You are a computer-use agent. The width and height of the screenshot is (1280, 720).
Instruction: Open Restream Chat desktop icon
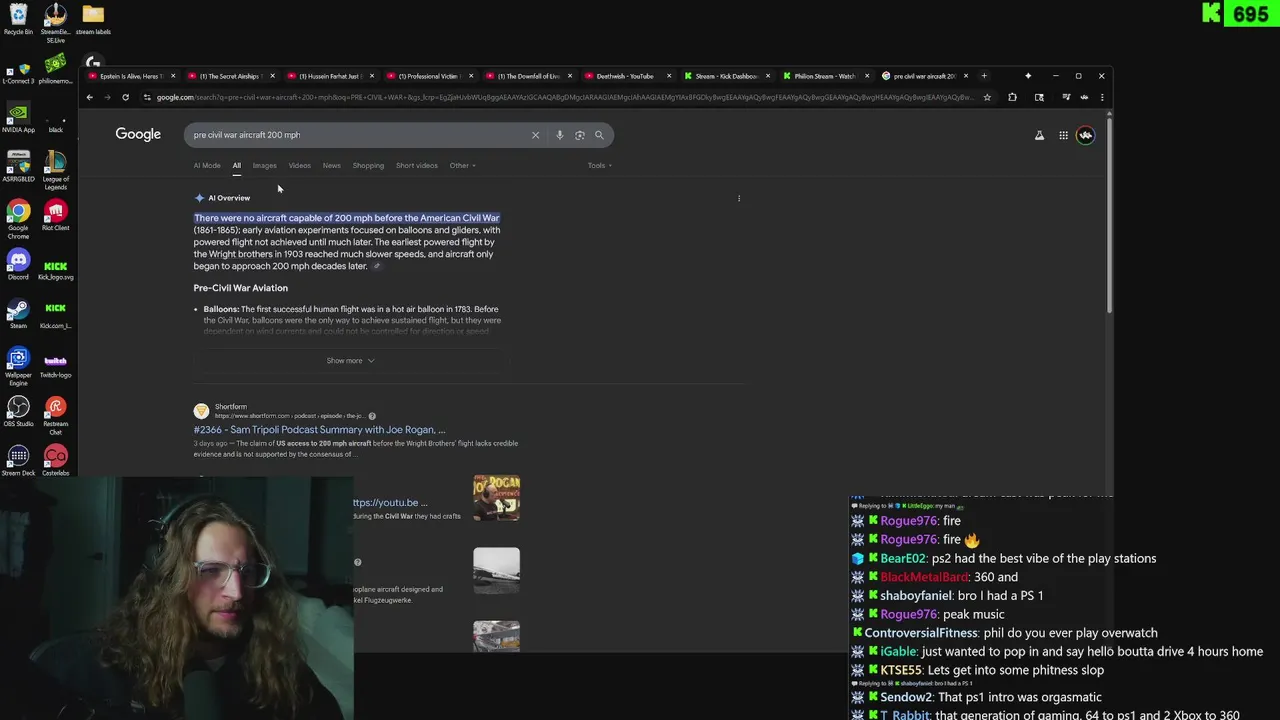[x=55, y=415]
